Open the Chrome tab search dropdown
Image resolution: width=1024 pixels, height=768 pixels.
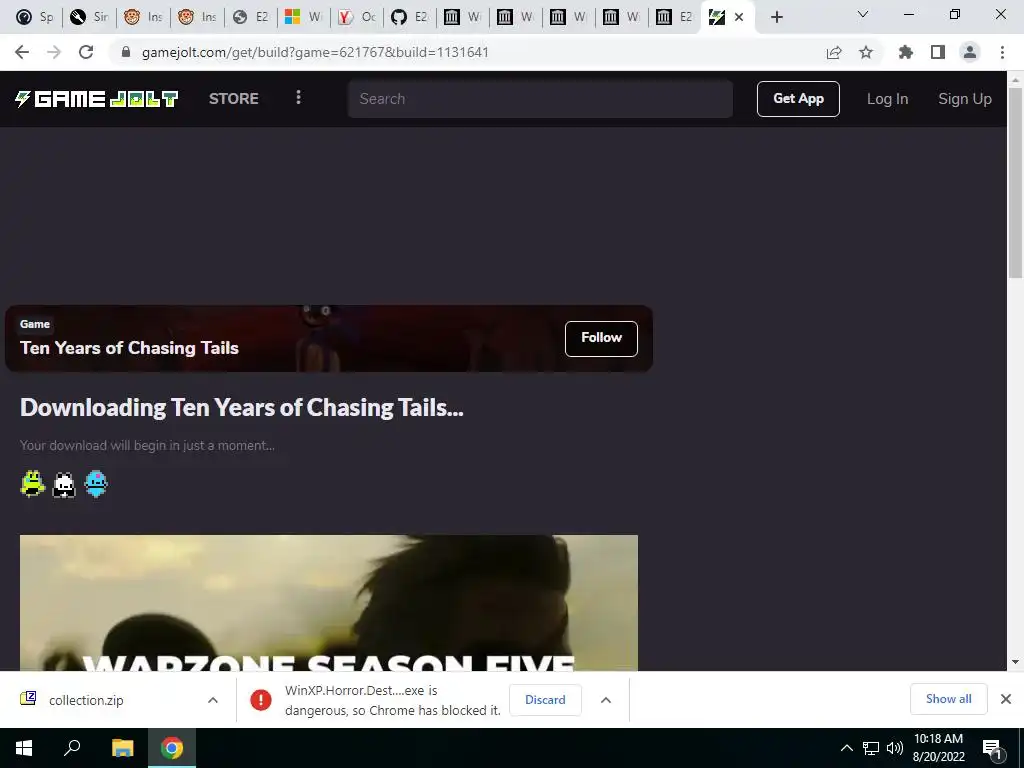(863, 14)
